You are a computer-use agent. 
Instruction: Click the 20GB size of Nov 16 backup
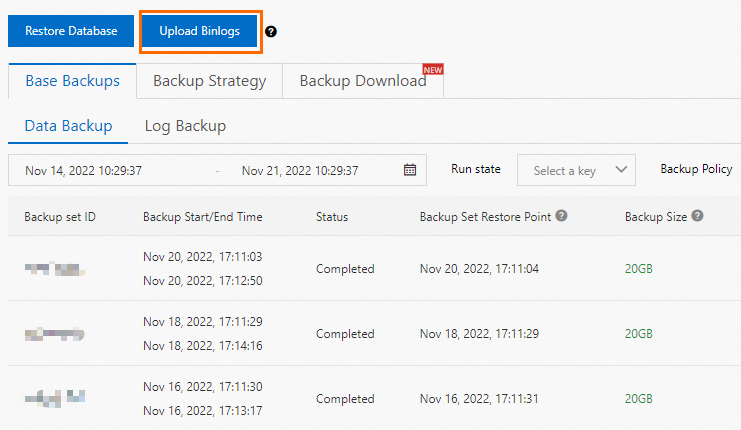[x=638, y=398]
